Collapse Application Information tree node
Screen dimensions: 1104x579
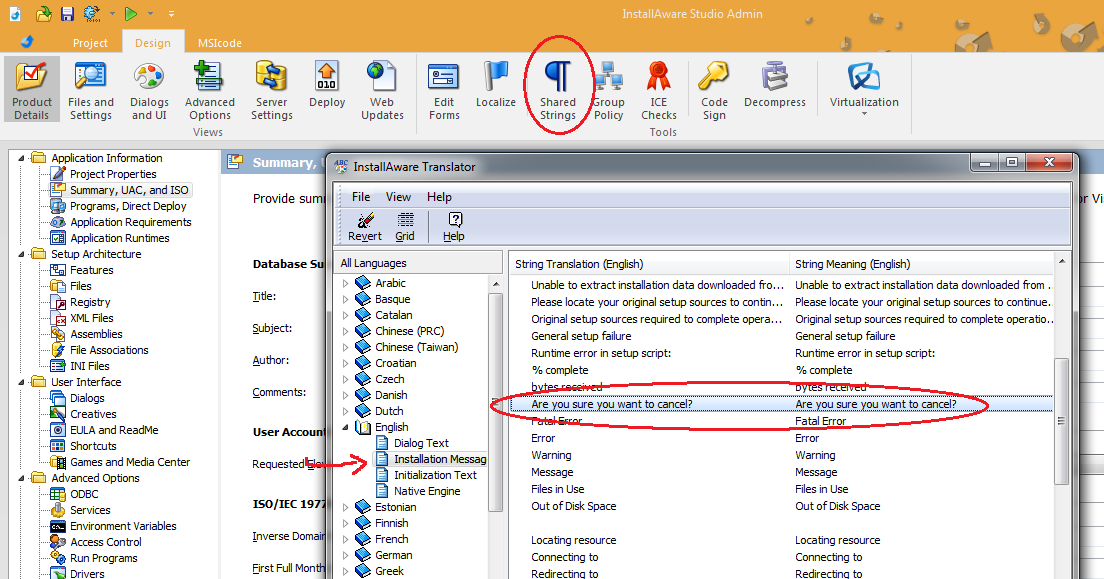(x=21, y=158)
